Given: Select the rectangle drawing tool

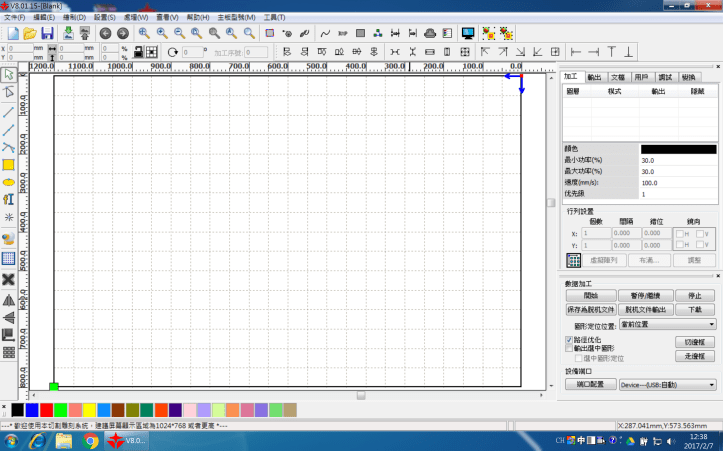Looking at the screenshot, I should pyautogui.click(x=8, y=164).
